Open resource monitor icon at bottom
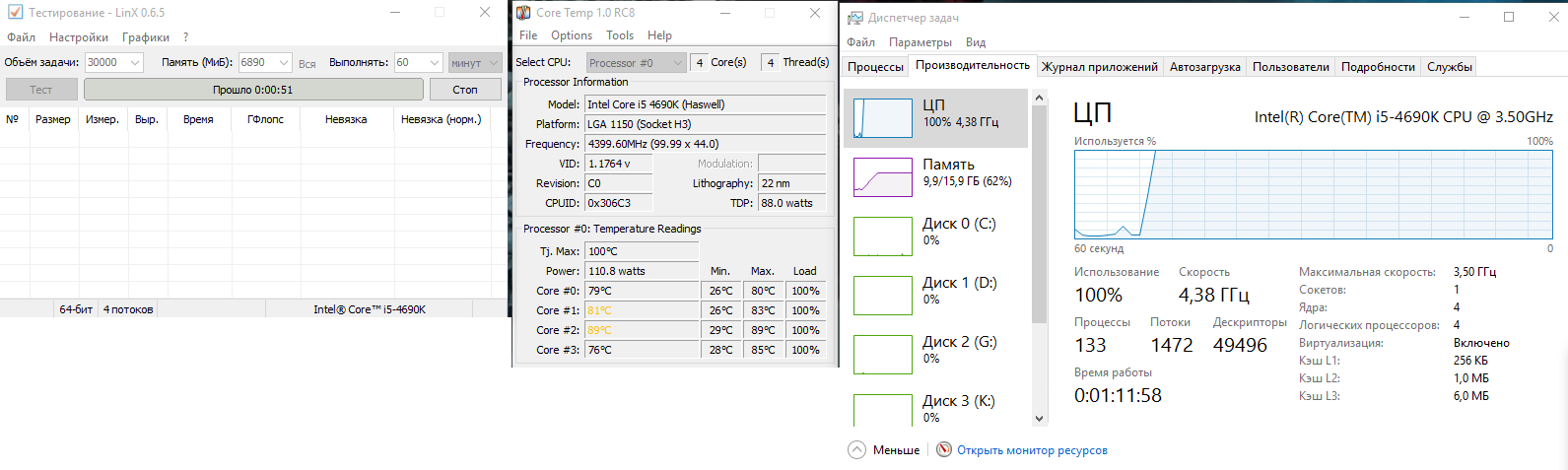The image size is (1568, 470). (x=944, y=449)
